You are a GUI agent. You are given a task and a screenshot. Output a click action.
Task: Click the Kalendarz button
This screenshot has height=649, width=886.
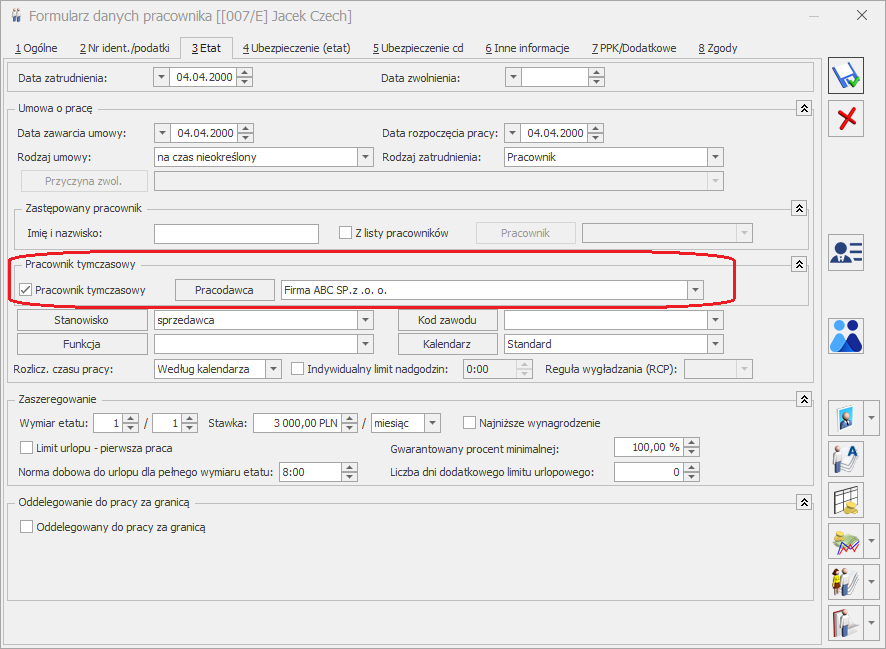pos(448,343)
